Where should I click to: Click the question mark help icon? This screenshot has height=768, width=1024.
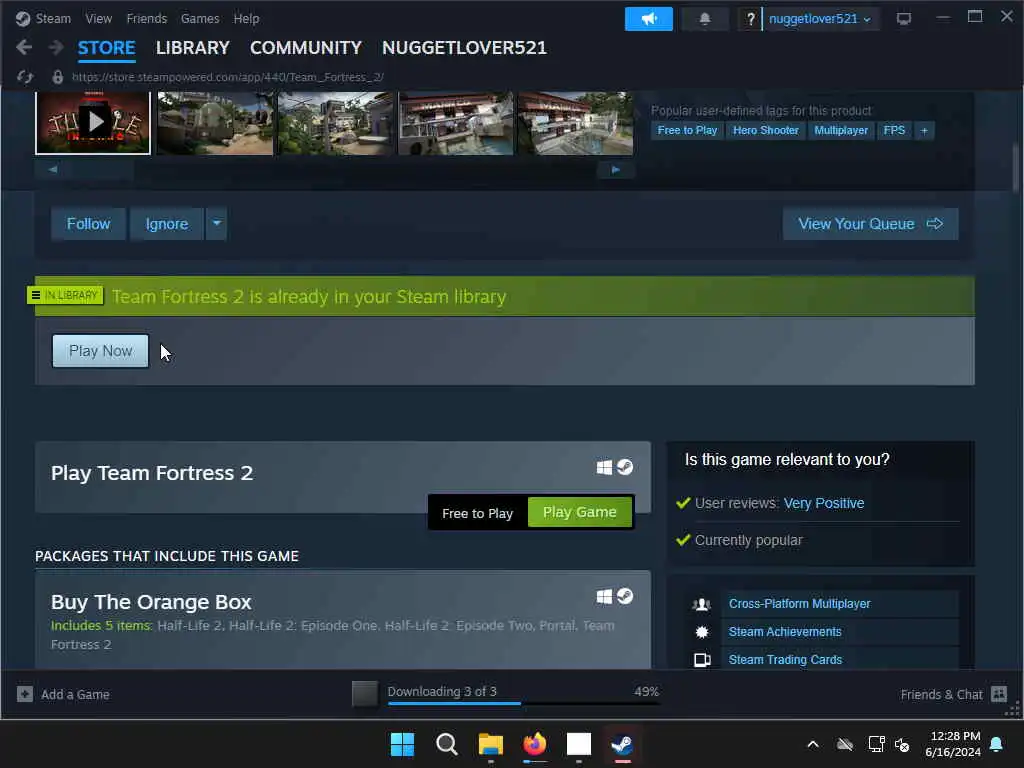[x=750, y=18]
